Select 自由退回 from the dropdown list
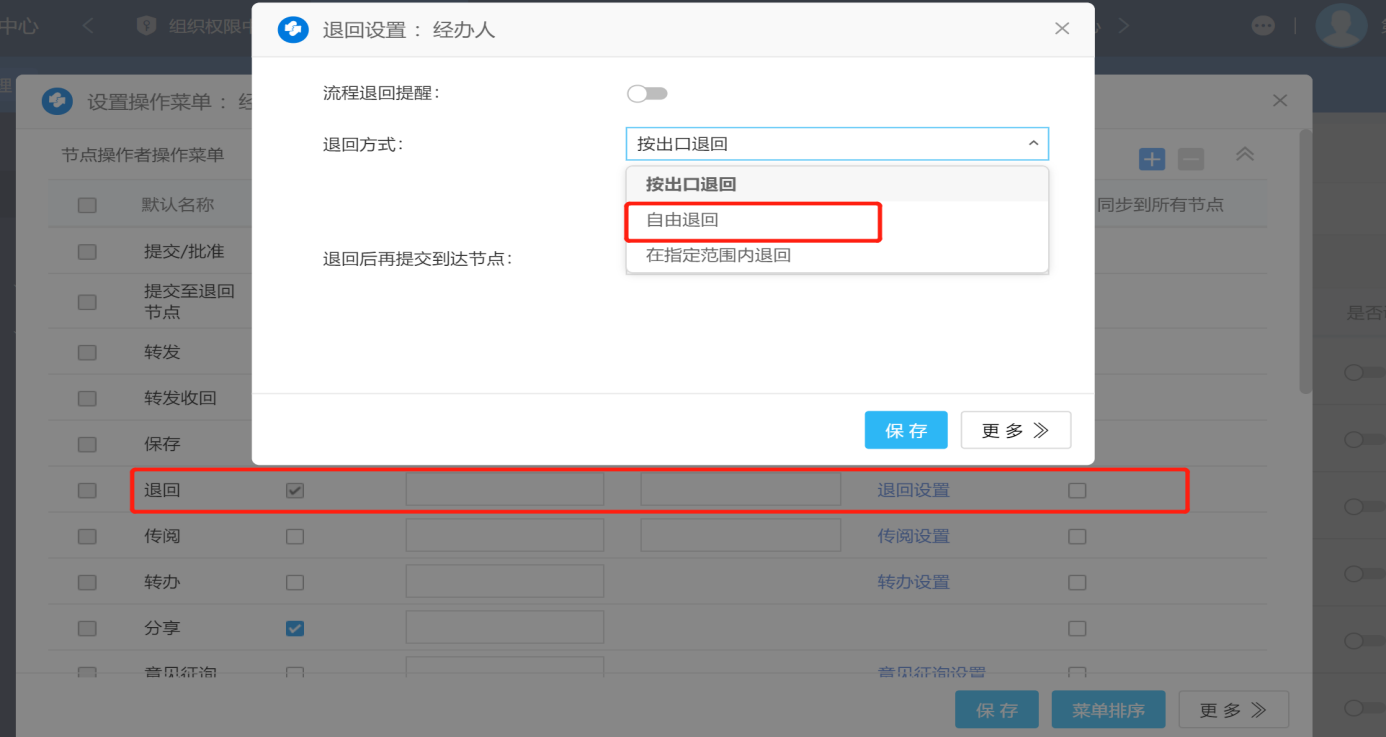Screen dimensions: 1386x737 click(x=683, y=220)
